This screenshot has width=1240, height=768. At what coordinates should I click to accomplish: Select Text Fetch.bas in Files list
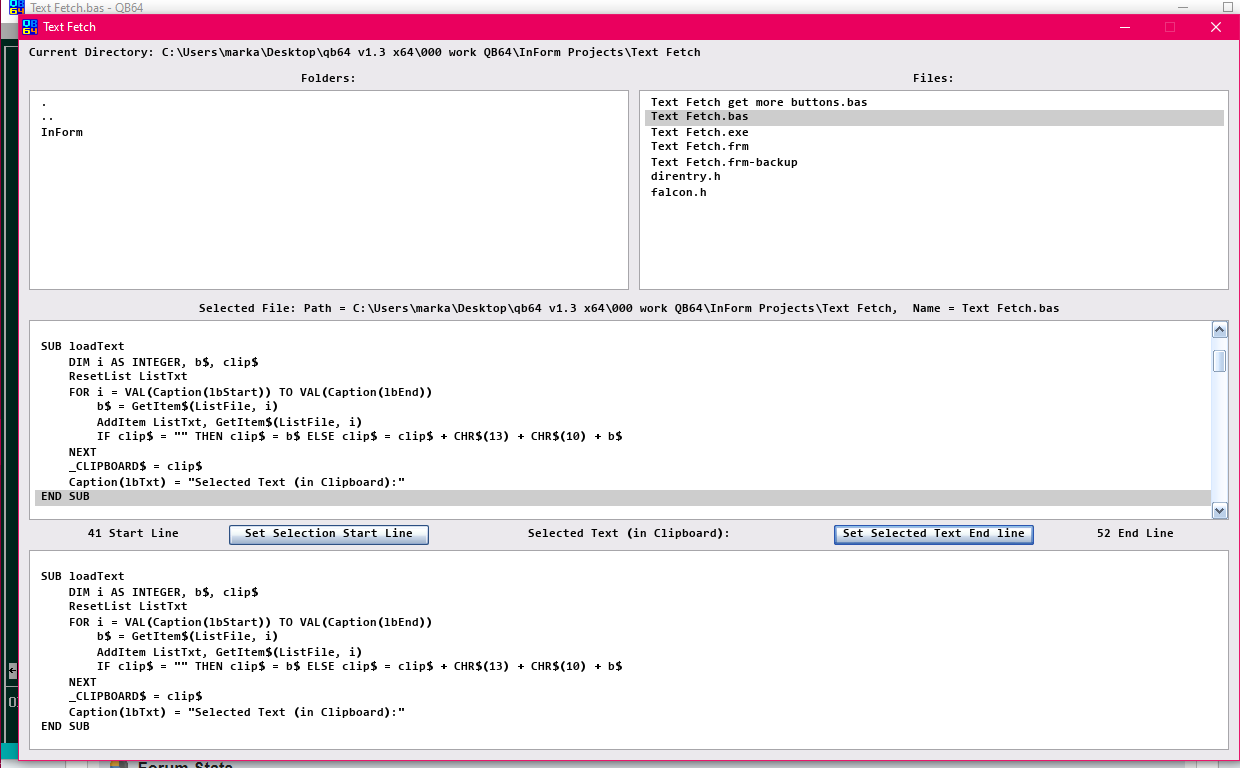click(934, 117)
